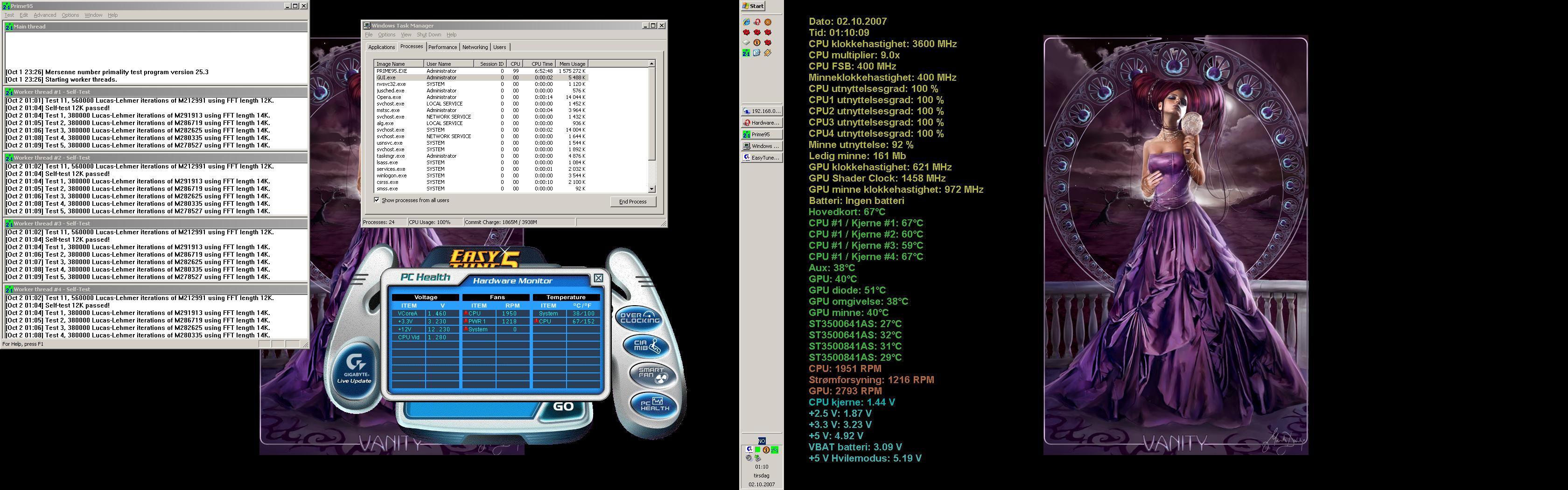Click the Prime95 icon in the system tray
The image size is (1568, 490).
tap(774, 450)
